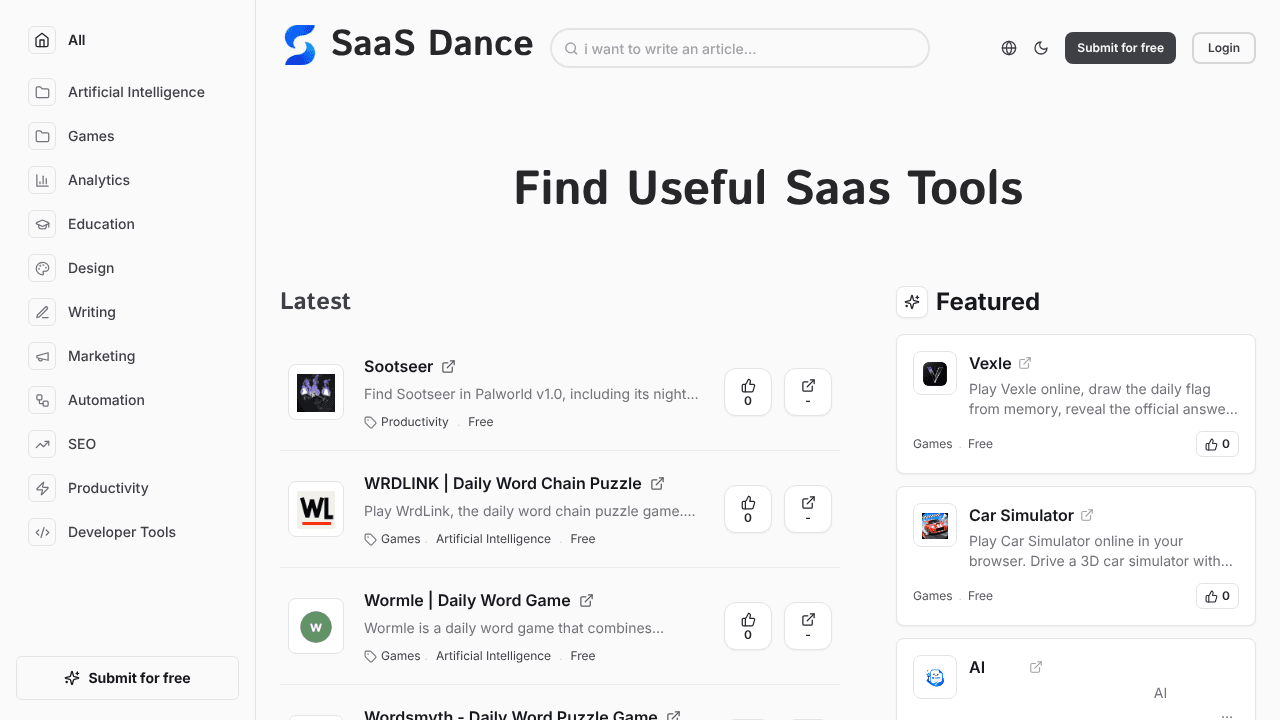Select the SEO category label
The height and width of the screenshot is (720, 1280).
[82, 444]
